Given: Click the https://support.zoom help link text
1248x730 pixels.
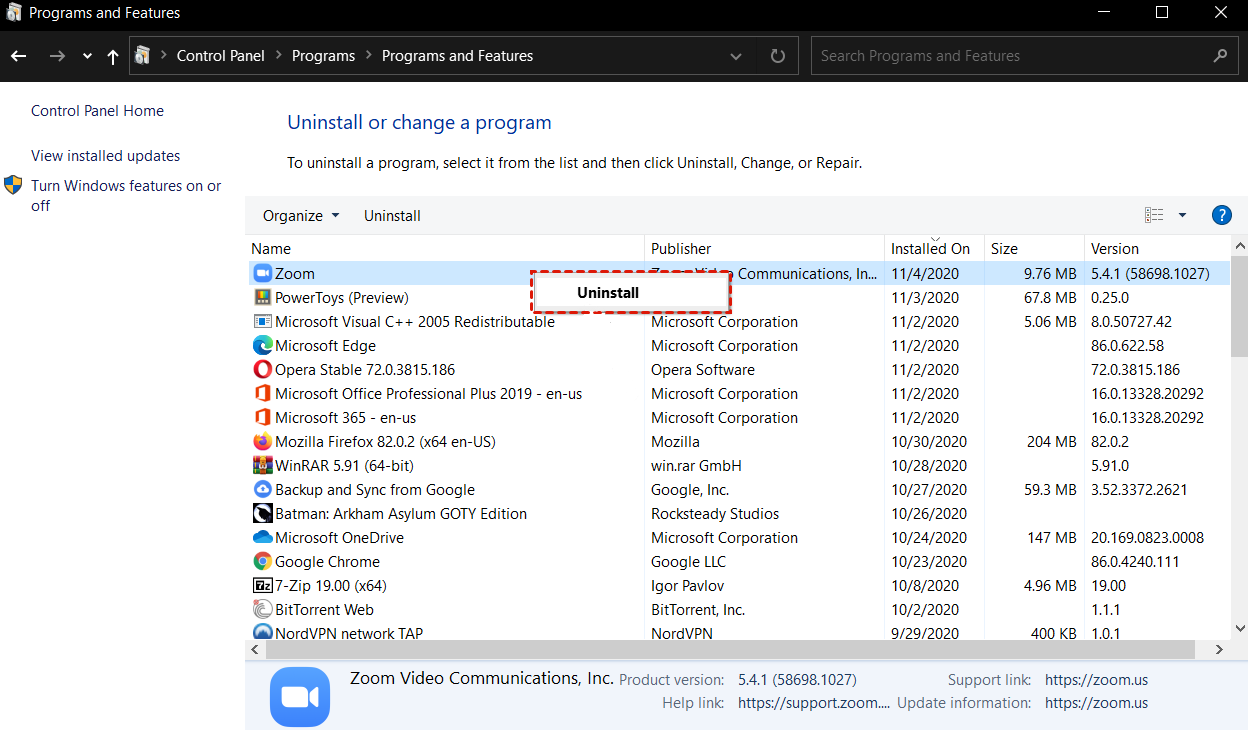Looking at the screenshot, I should (813, 703).
